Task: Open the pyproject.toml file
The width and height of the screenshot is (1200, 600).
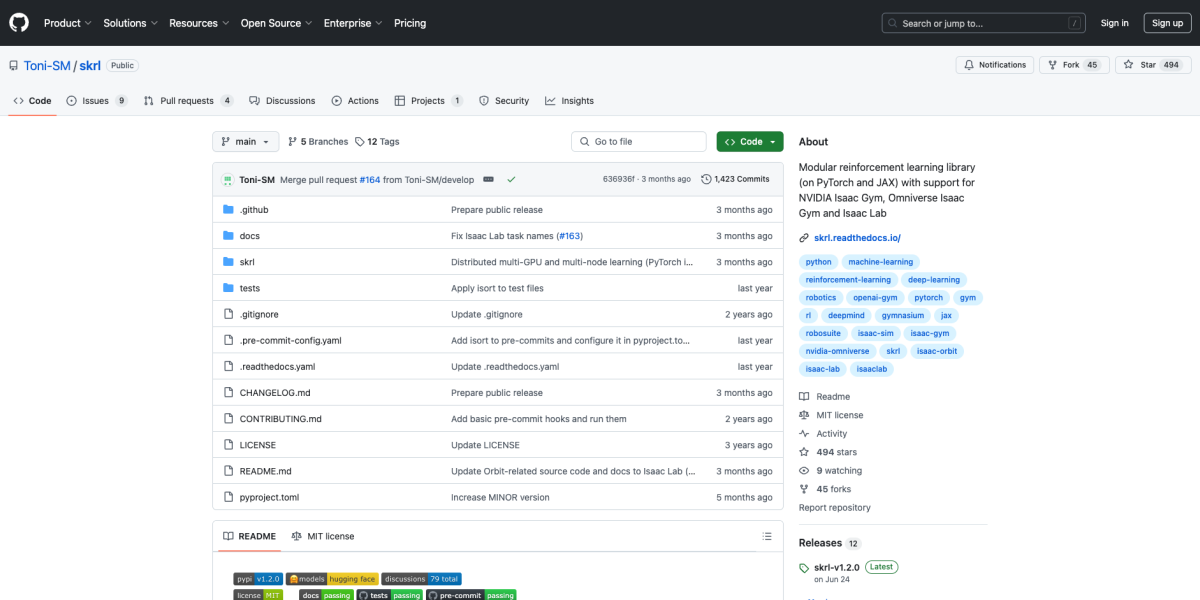Action: tap(269, 497)
